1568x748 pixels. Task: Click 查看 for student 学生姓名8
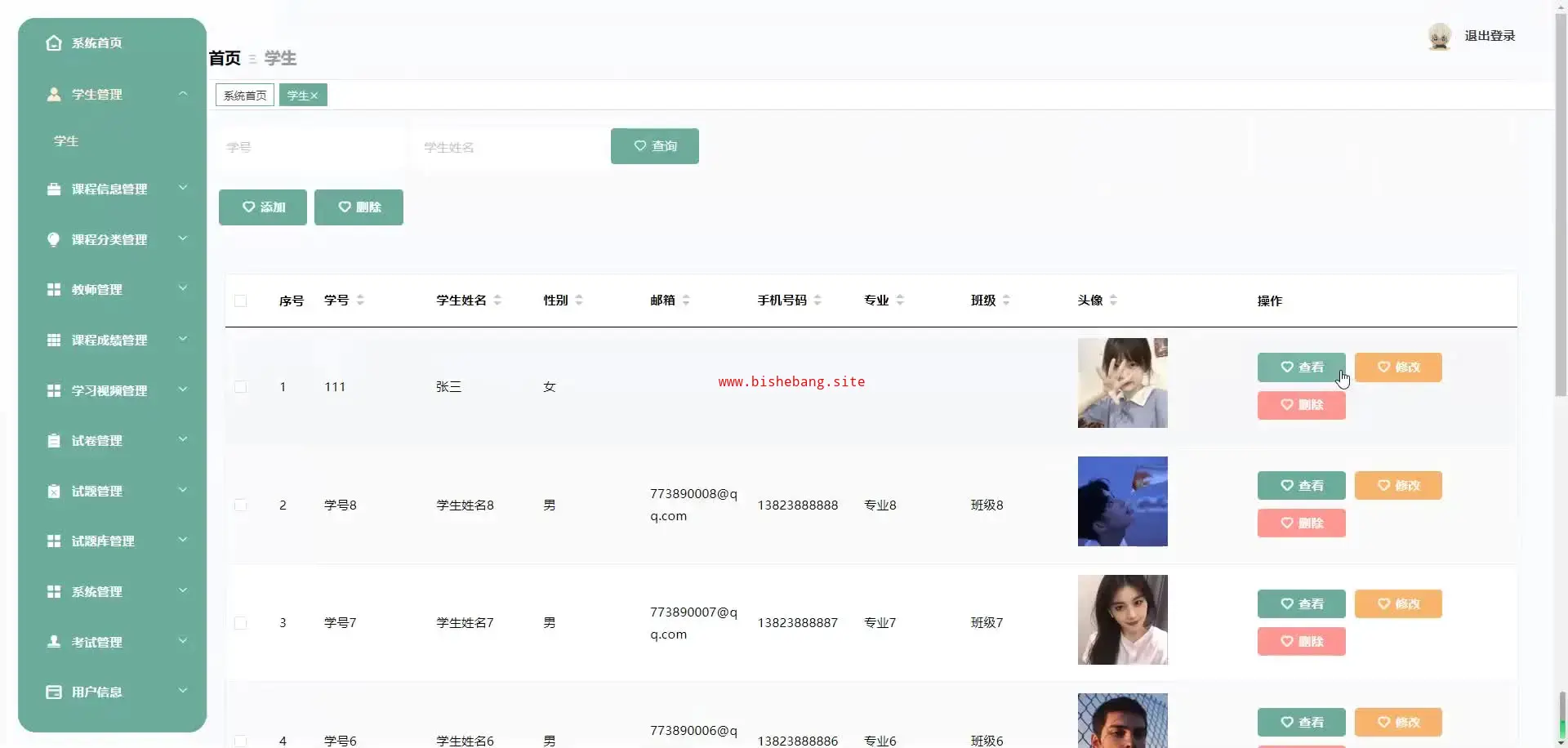1302,486
